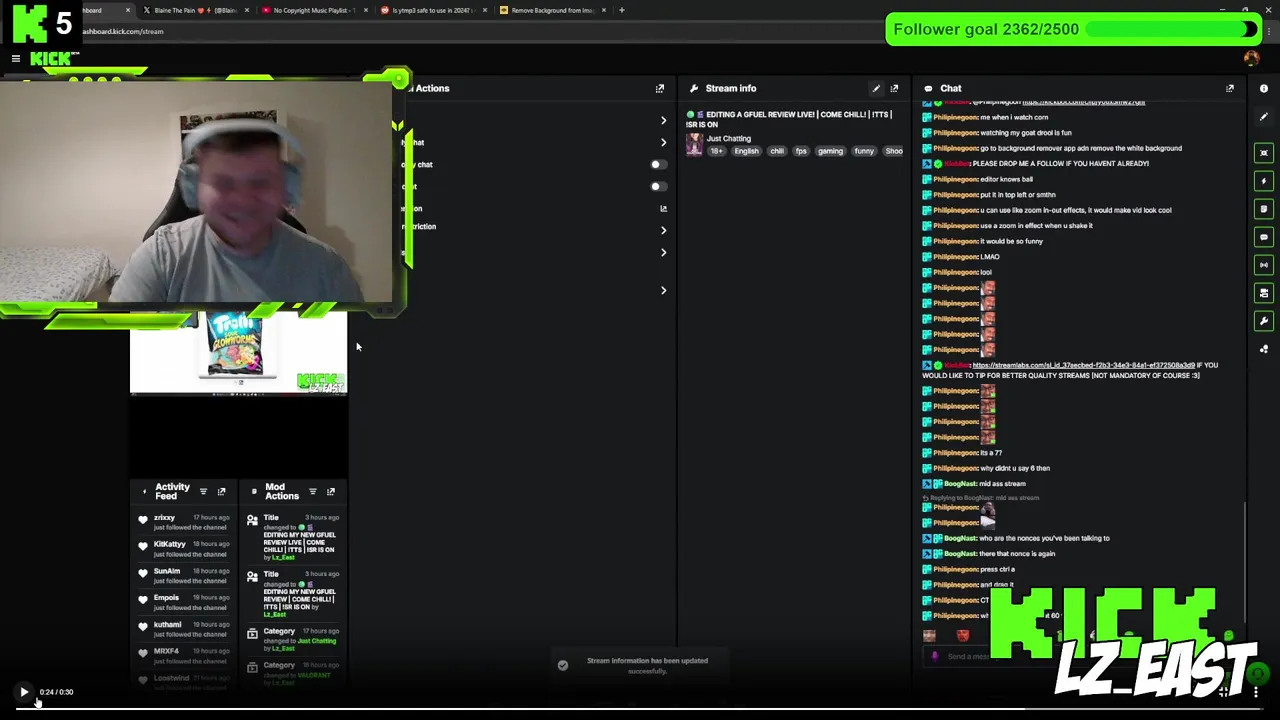Expand the last Channel Actions row chevron
Image resolution: width=1280 pixels, height=720 pixels.
coord(663,290)
